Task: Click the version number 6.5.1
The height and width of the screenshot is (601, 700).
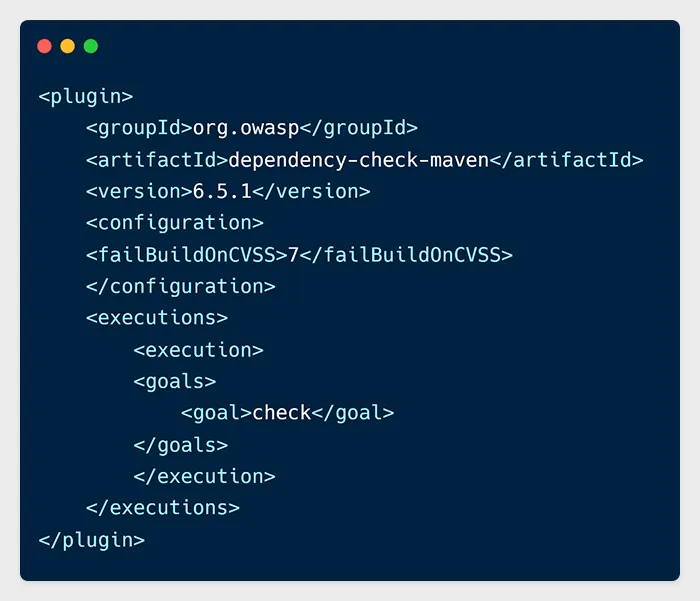Action: (x=222, y=192)
